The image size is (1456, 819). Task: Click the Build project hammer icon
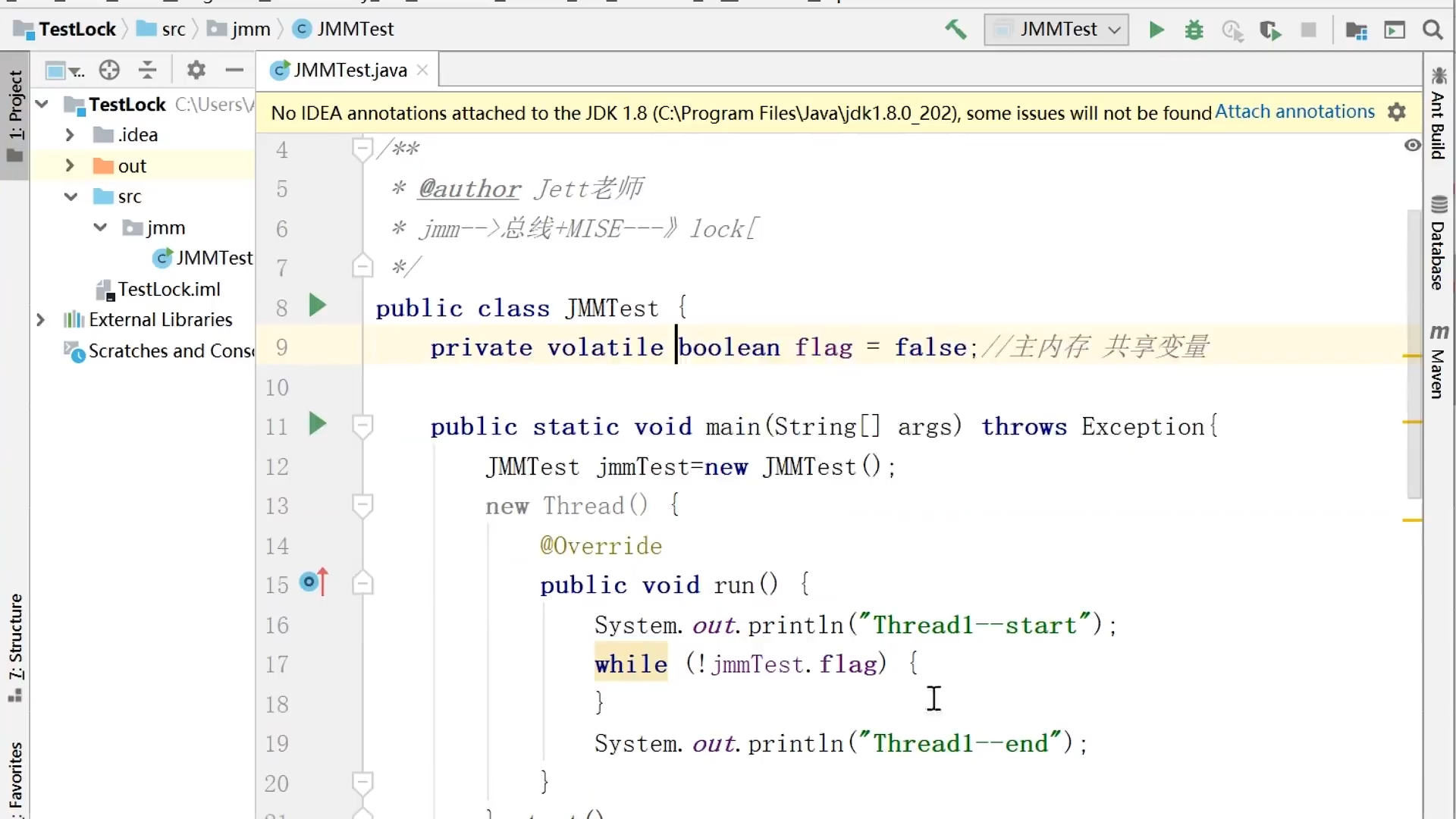click(x=955, y=30)
